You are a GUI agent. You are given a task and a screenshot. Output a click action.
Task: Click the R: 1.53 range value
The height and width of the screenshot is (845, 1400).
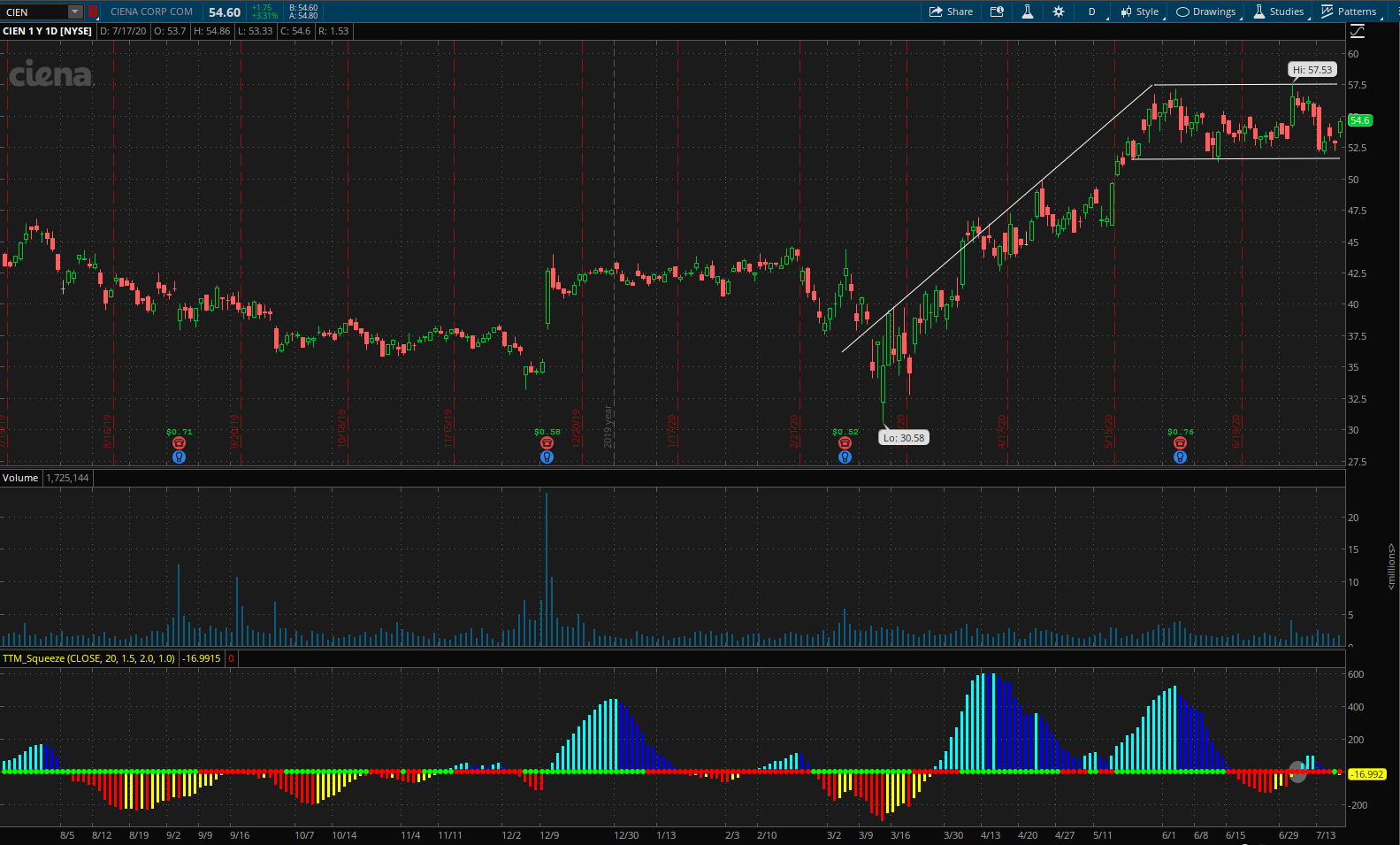coord(333,31)
